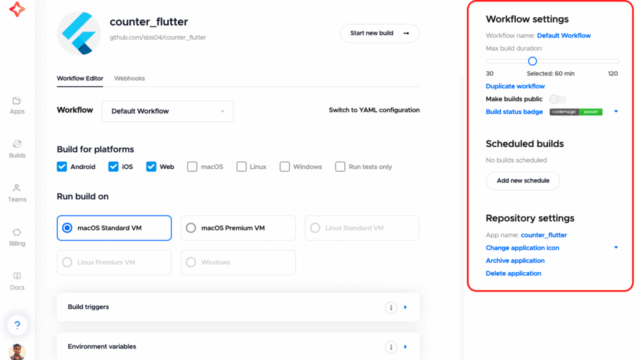Screen dimensions: 640x360
Task: Enable Run tests only checkbox
Action: pos(340,167)
